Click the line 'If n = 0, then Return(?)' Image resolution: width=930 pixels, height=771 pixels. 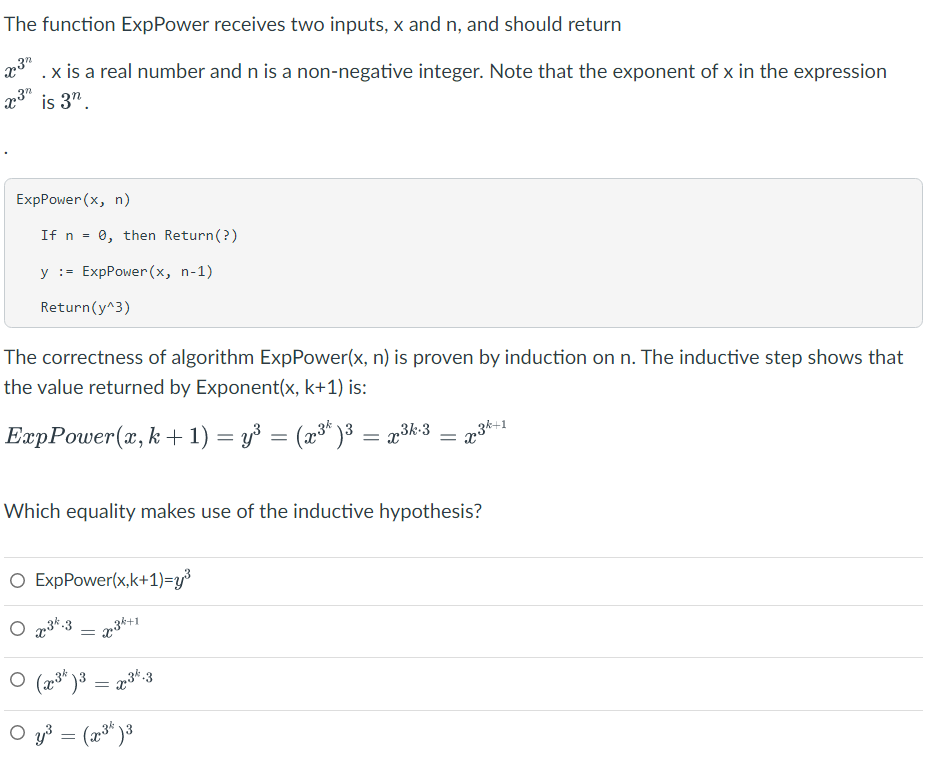141,235
